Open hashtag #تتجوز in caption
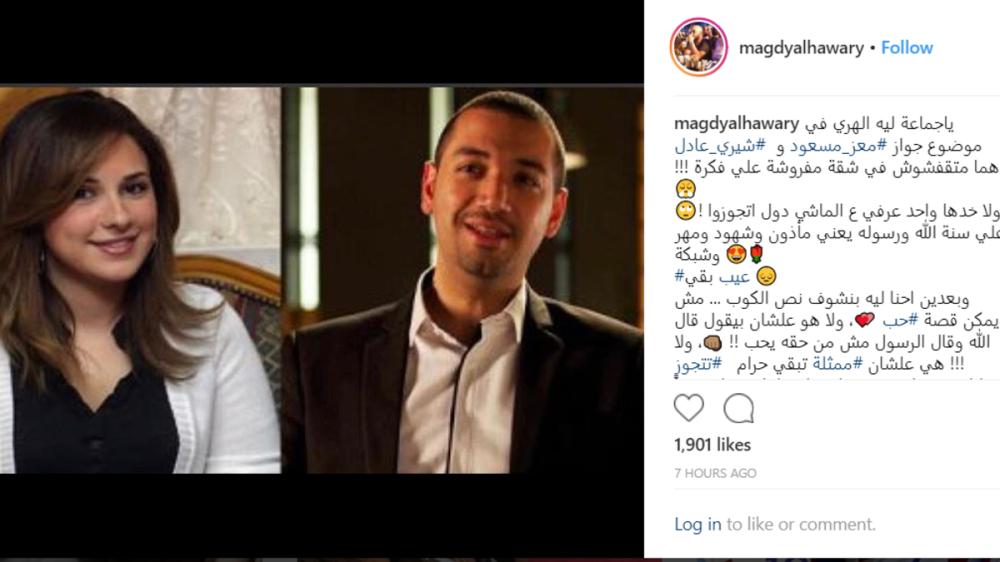 (x=698, y=364)
